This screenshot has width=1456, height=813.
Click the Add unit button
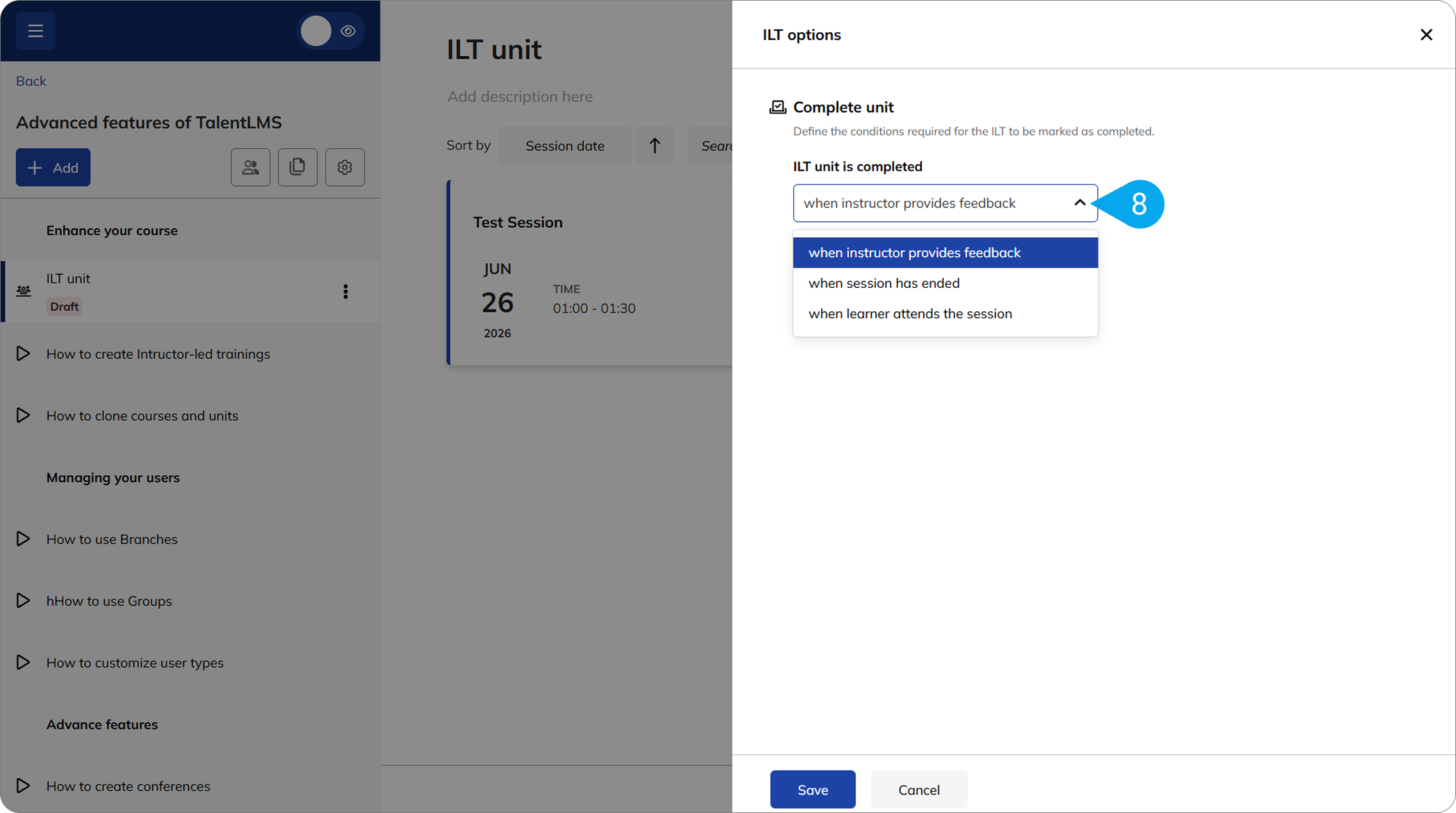point(53,167)
